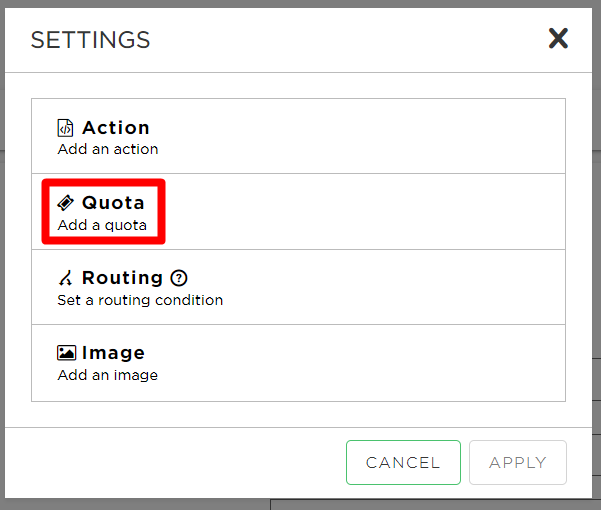The image size is (601, 510).
Task: Open the Routing help question mark
Action: click(x=179, y=278)
